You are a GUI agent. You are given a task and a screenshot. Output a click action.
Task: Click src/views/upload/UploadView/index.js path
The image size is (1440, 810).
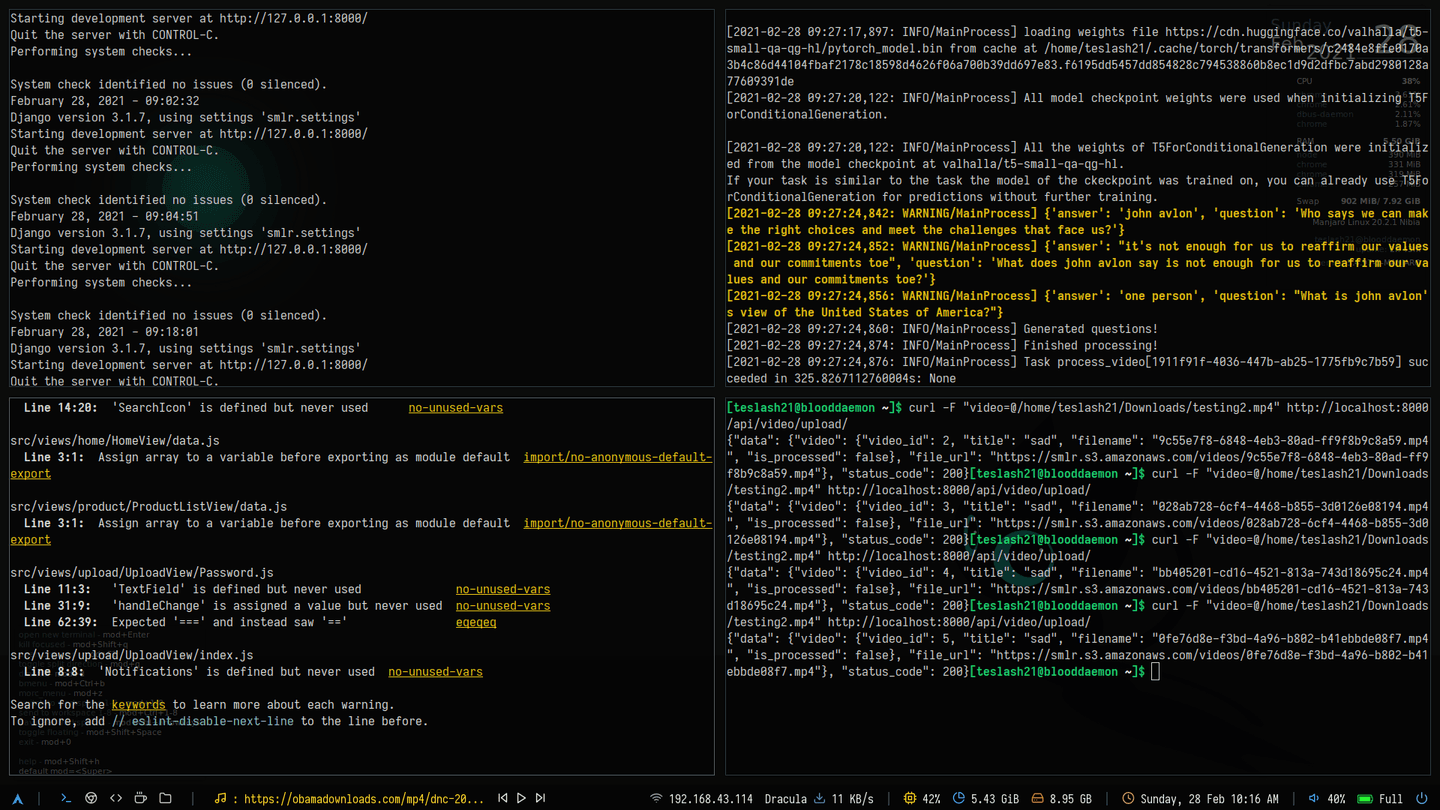132,656
